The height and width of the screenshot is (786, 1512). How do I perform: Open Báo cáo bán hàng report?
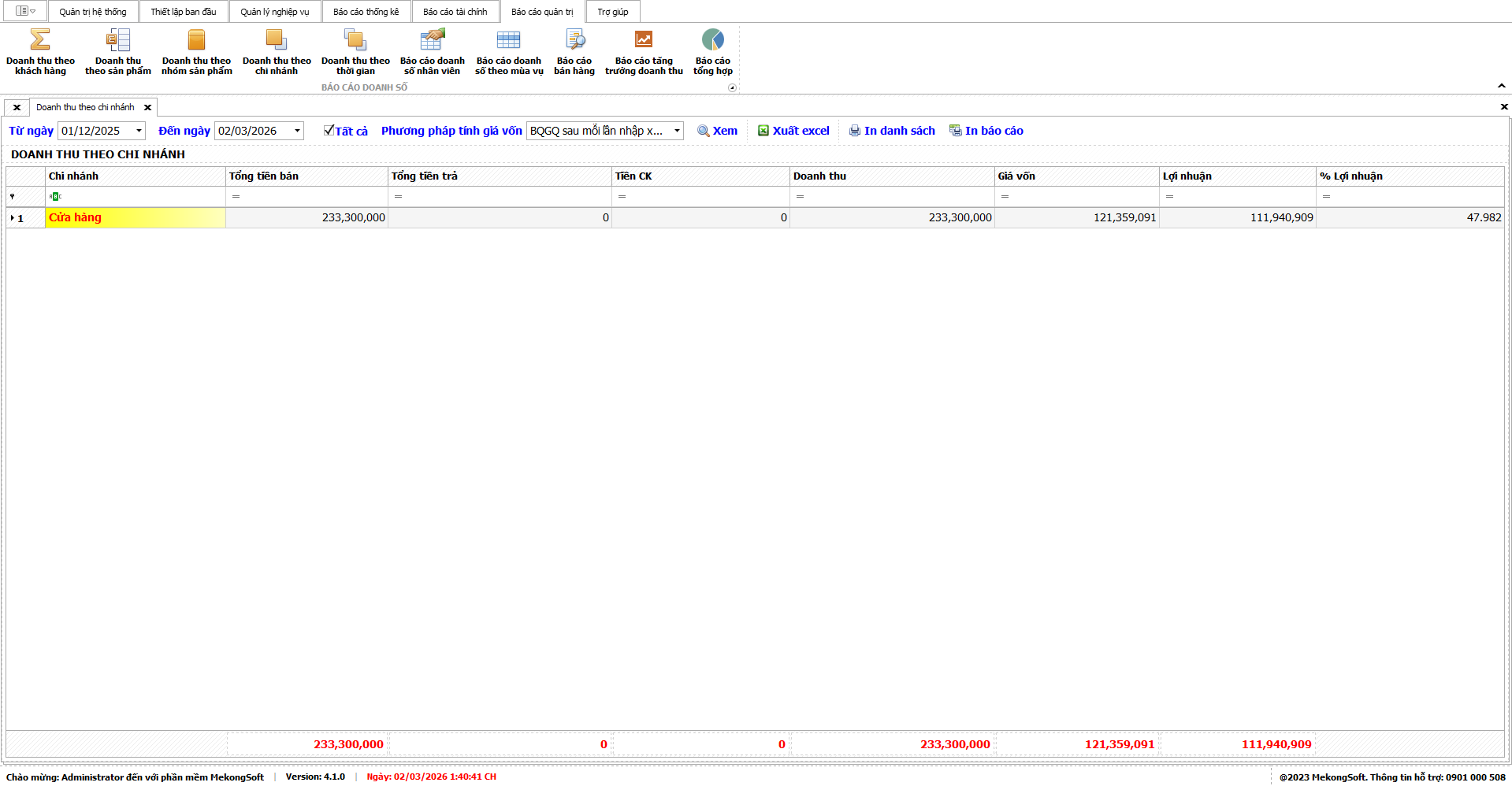574,52
